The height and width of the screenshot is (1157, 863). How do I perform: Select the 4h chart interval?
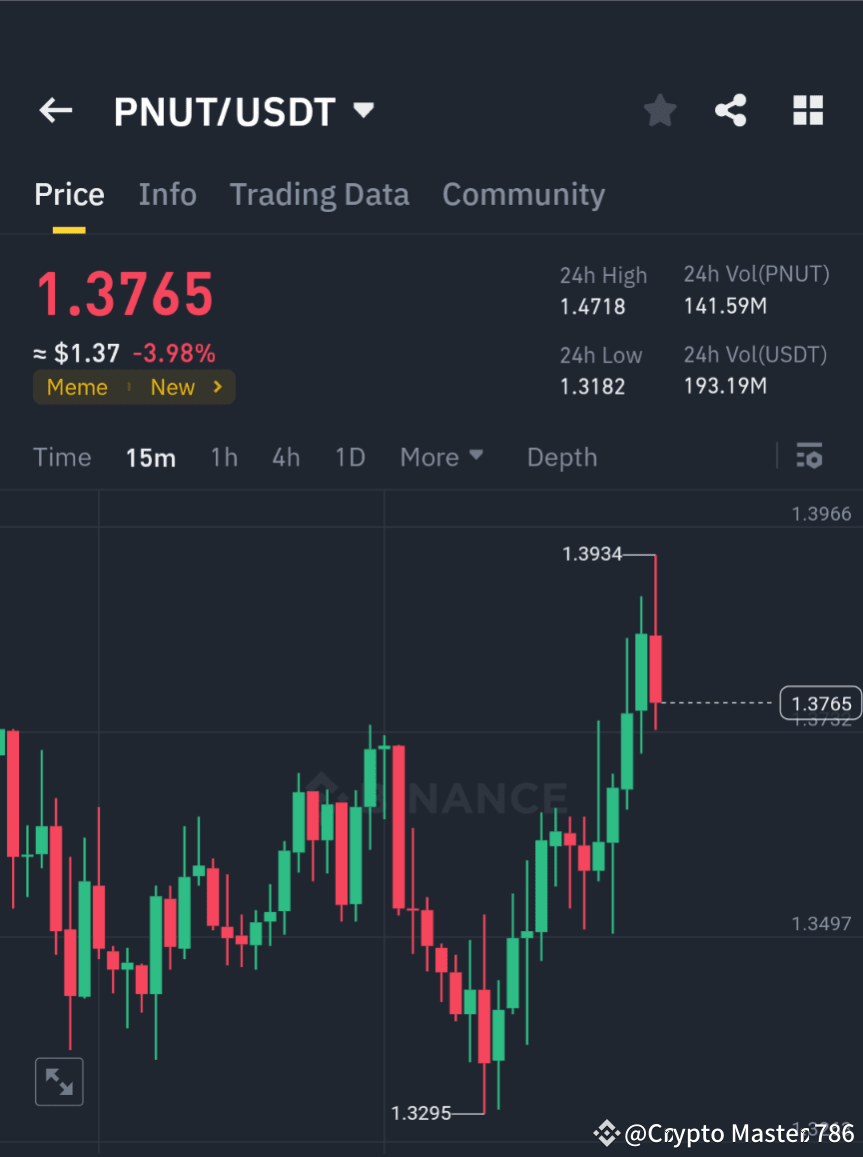point(286,457)
